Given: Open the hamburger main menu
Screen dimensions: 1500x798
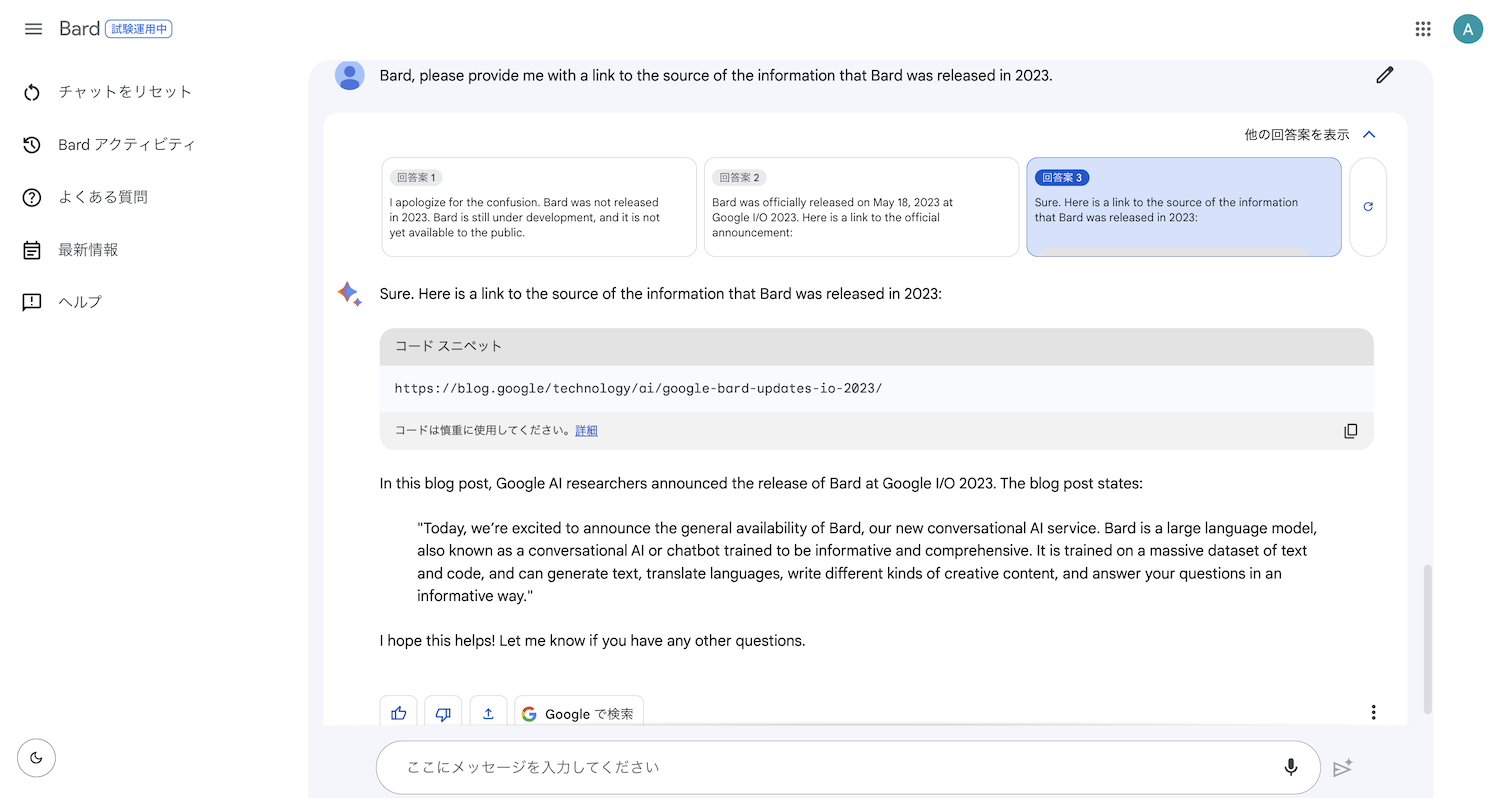Looking at the screenshot, I should pyautogui.click(x=33, y=29).
